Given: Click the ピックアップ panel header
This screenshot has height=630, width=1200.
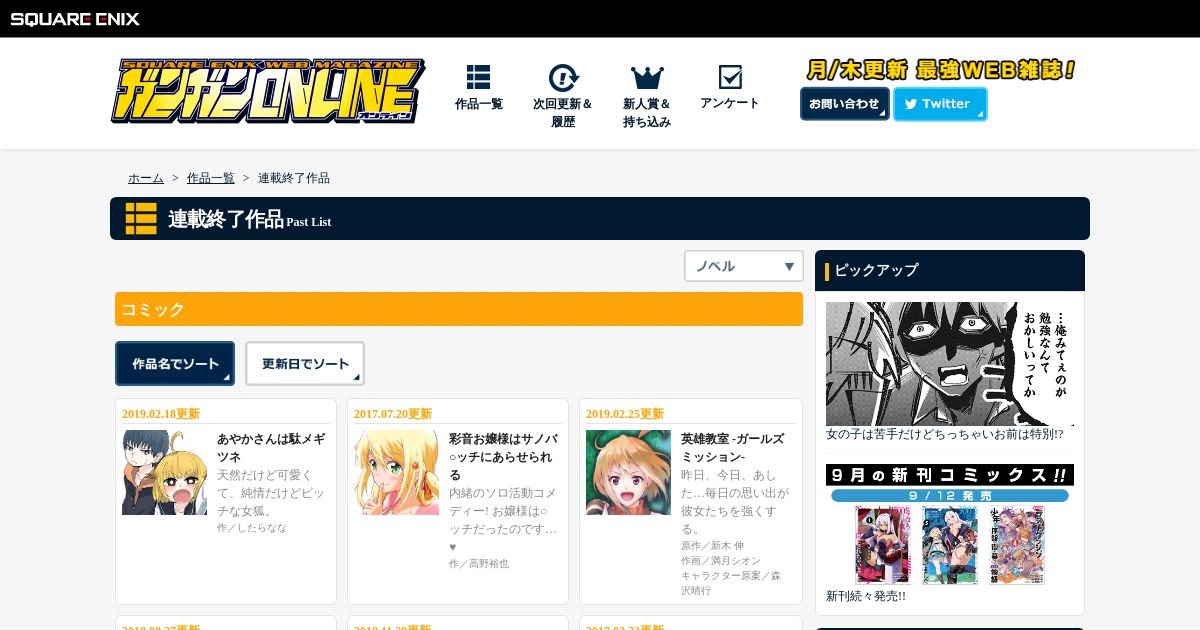Looking at the screenshot, I should 950,270.
